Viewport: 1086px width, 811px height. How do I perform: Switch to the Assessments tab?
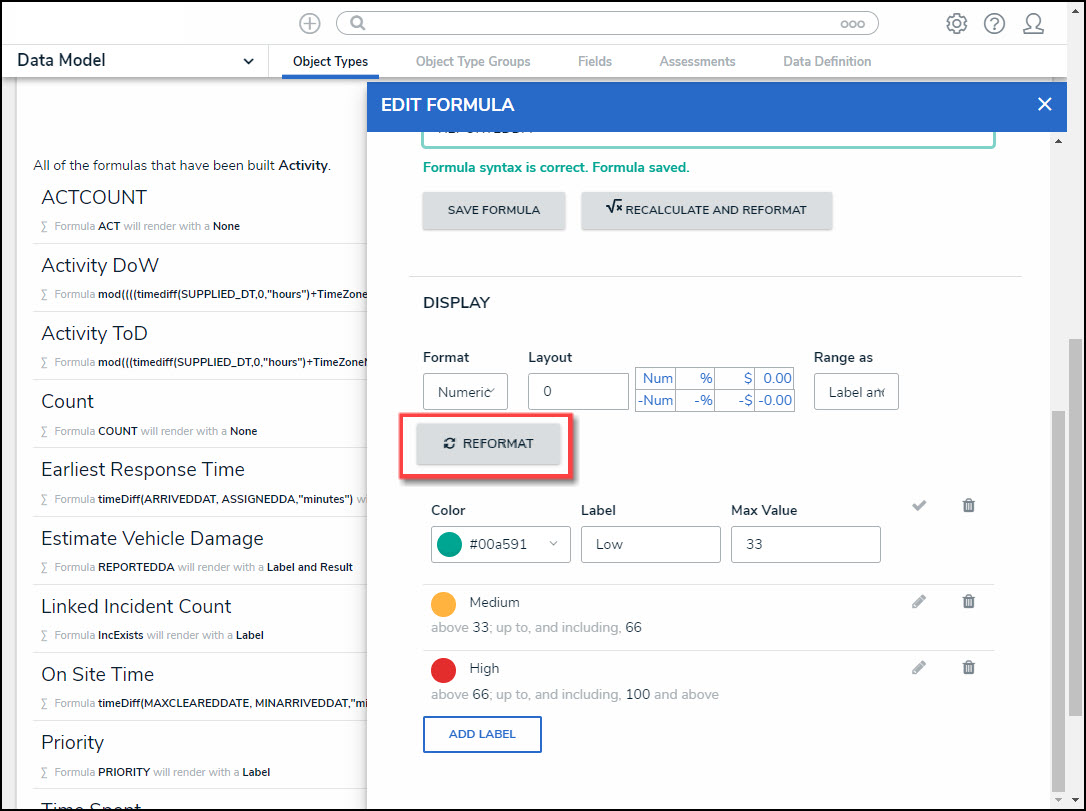click(x=697, y=62)
